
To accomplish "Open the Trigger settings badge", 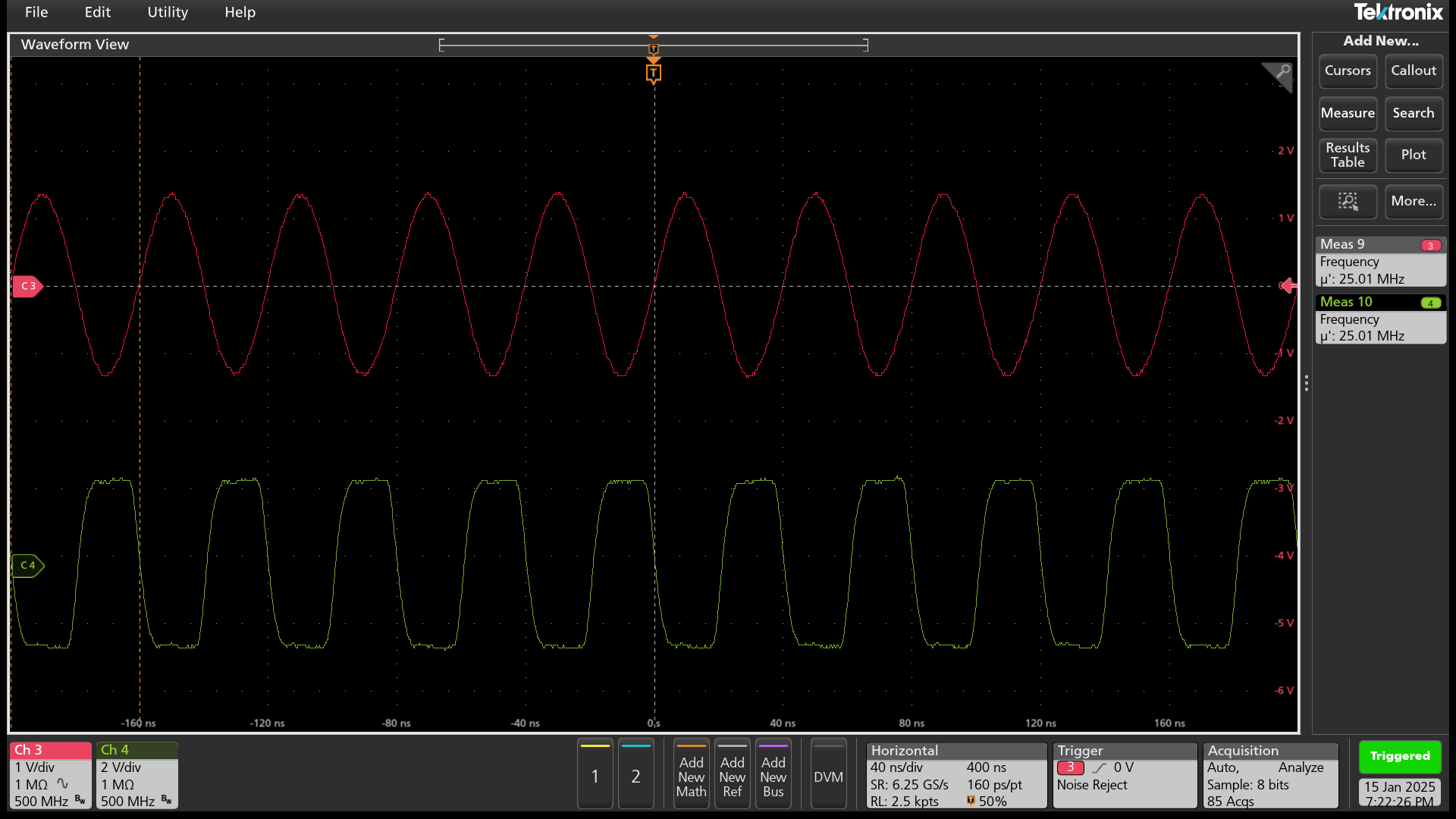I will click(1124, 775).
